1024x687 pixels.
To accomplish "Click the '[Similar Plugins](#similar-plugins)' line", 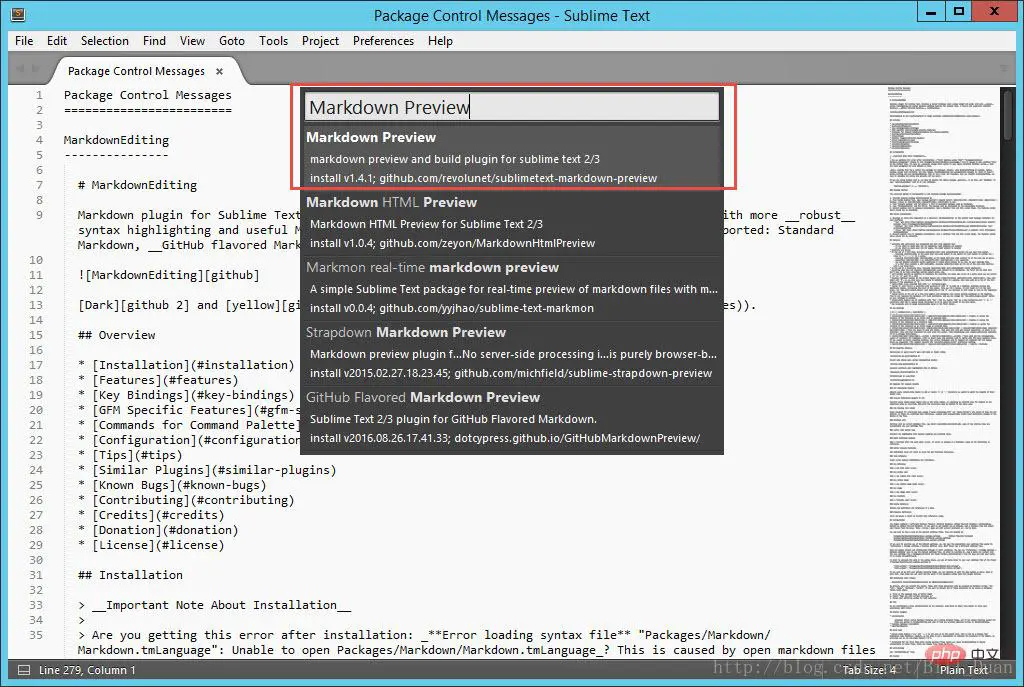I will coord(207,471).
